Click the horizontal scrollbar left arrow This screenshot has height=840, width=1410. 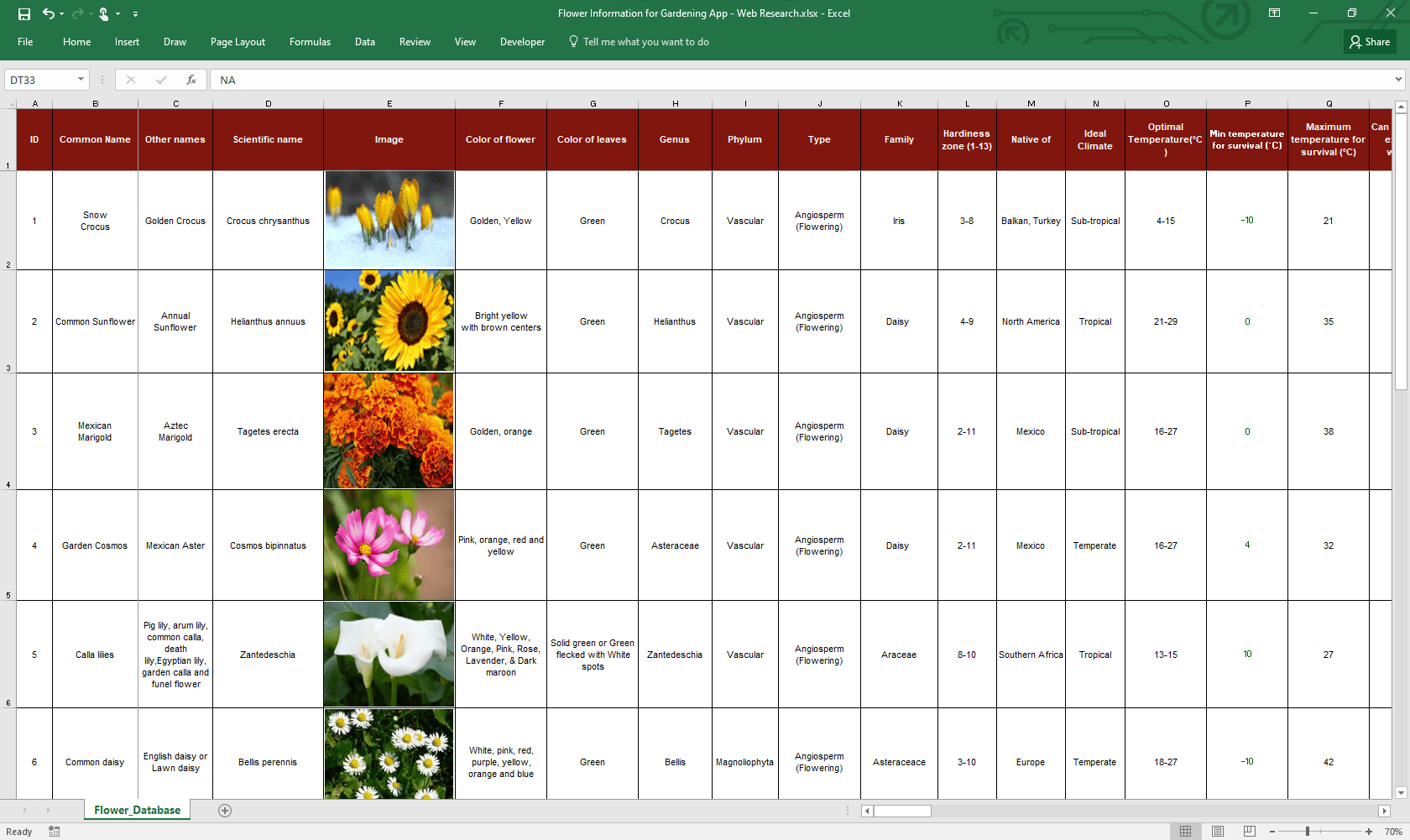[x=868, y=811]
